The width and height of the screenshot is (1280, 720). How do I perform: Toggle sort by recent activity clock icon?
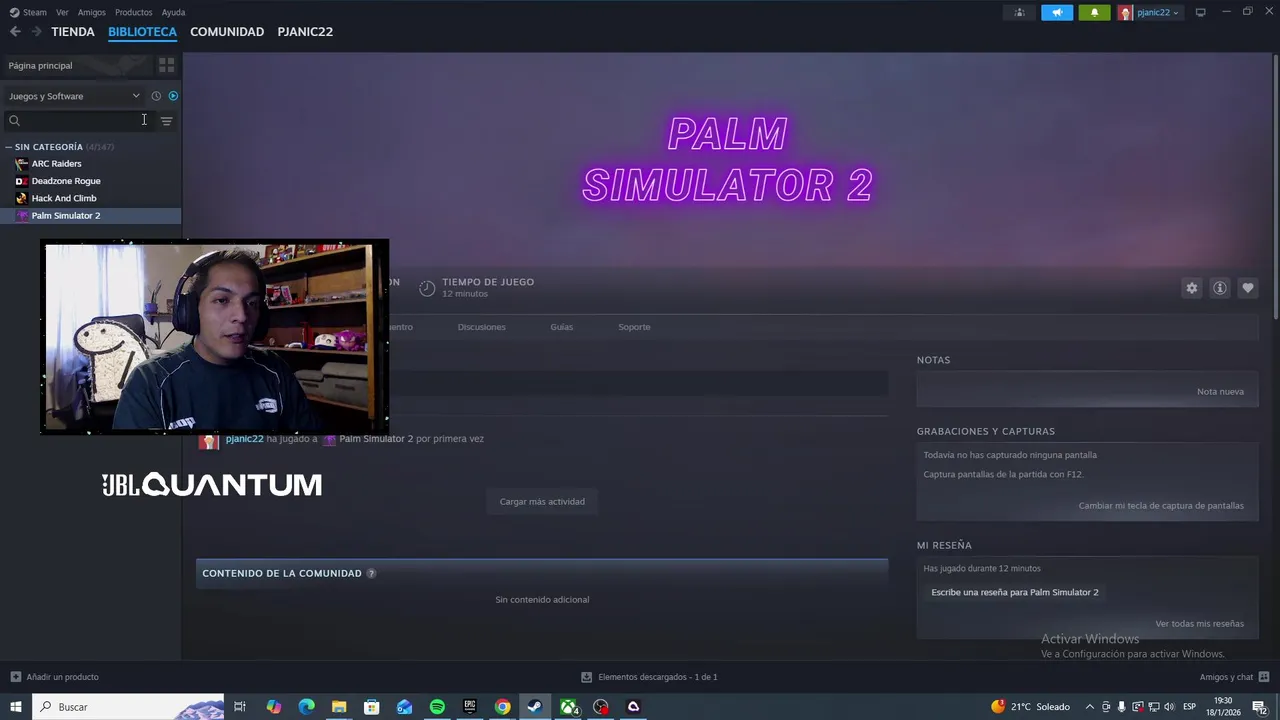pos(156,96)
